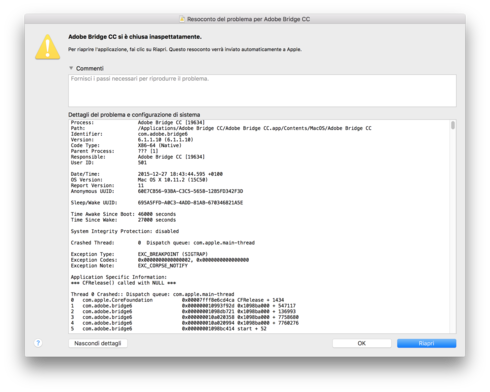
Task: Collapse the Commenti disclosure triangle
Action: [71, 68]
